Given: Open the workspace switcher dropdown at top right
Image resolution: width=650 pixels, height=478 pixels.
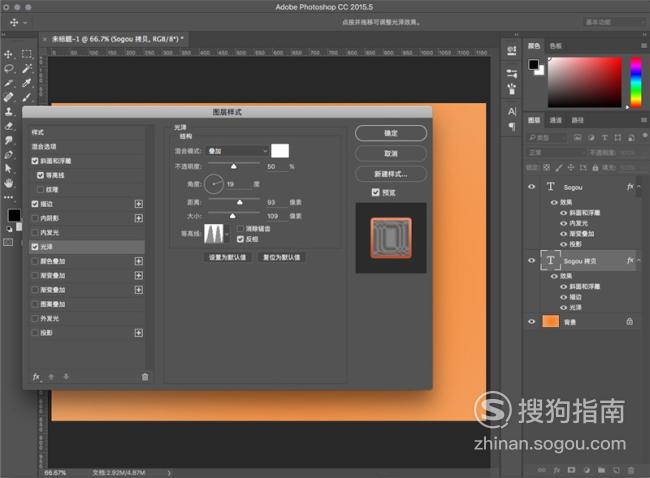Looking at the screenshot, I should tap(613, 22).
